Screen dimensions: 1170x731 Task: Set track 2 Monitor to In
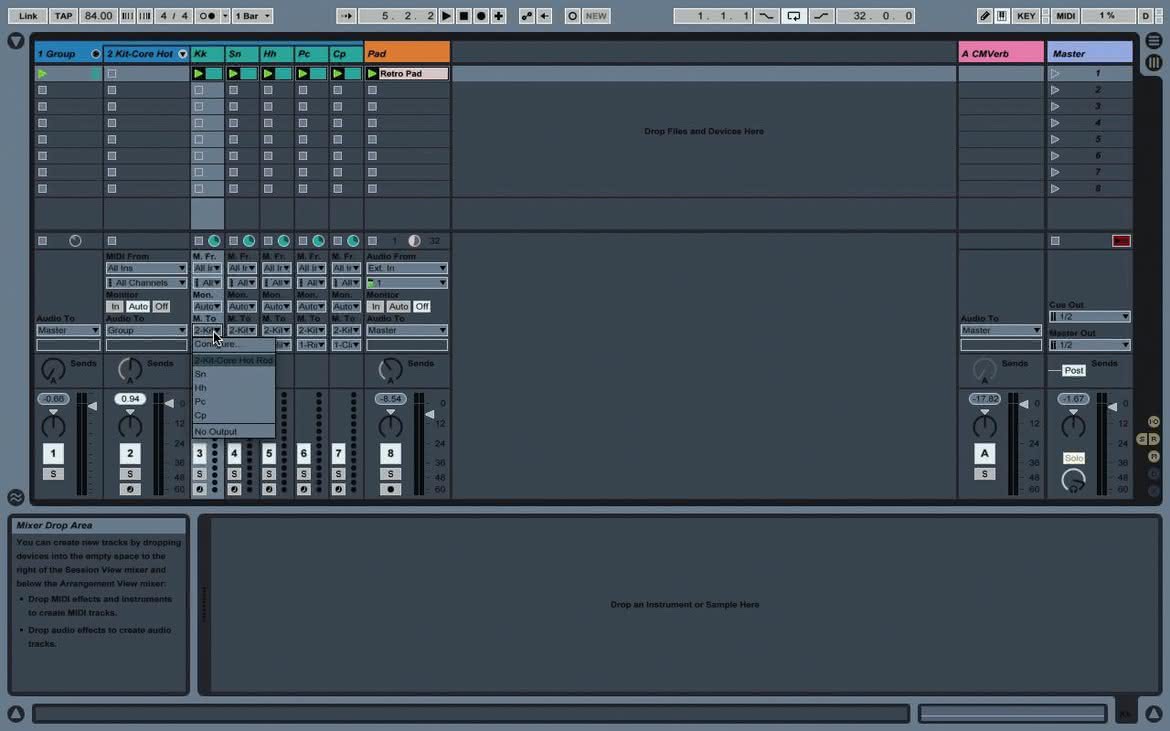pos(114,307)
